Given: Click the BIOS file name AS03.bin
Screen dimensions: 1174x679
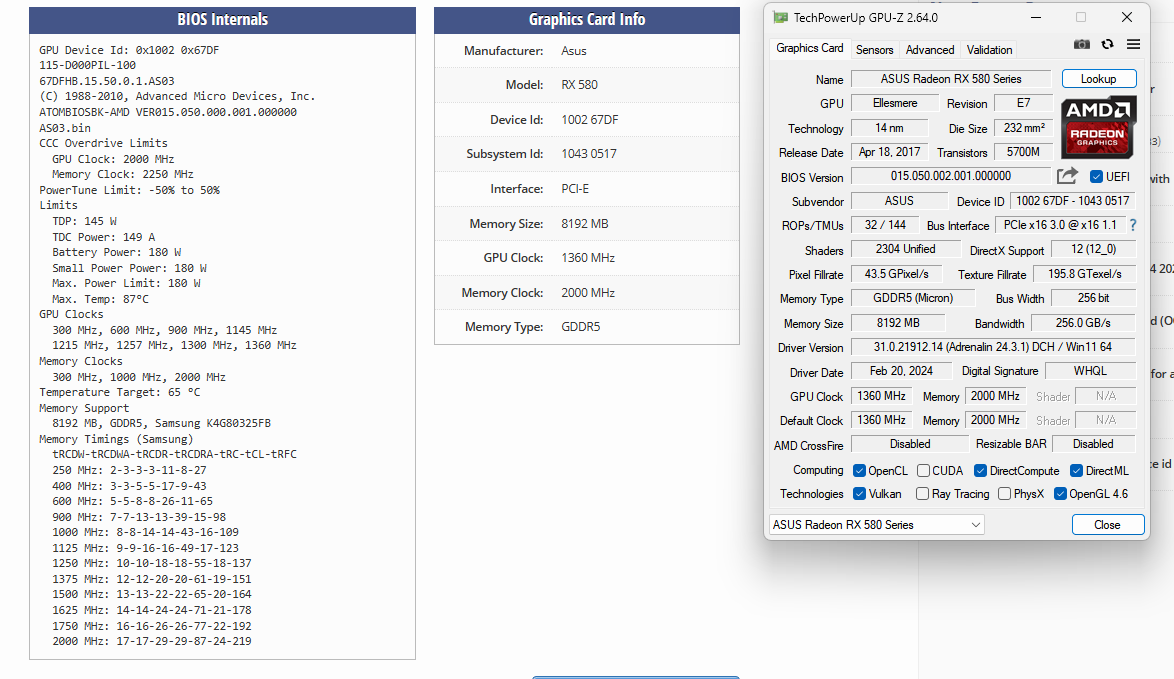Looking at the screenshot, I should (x=65, y=128).
